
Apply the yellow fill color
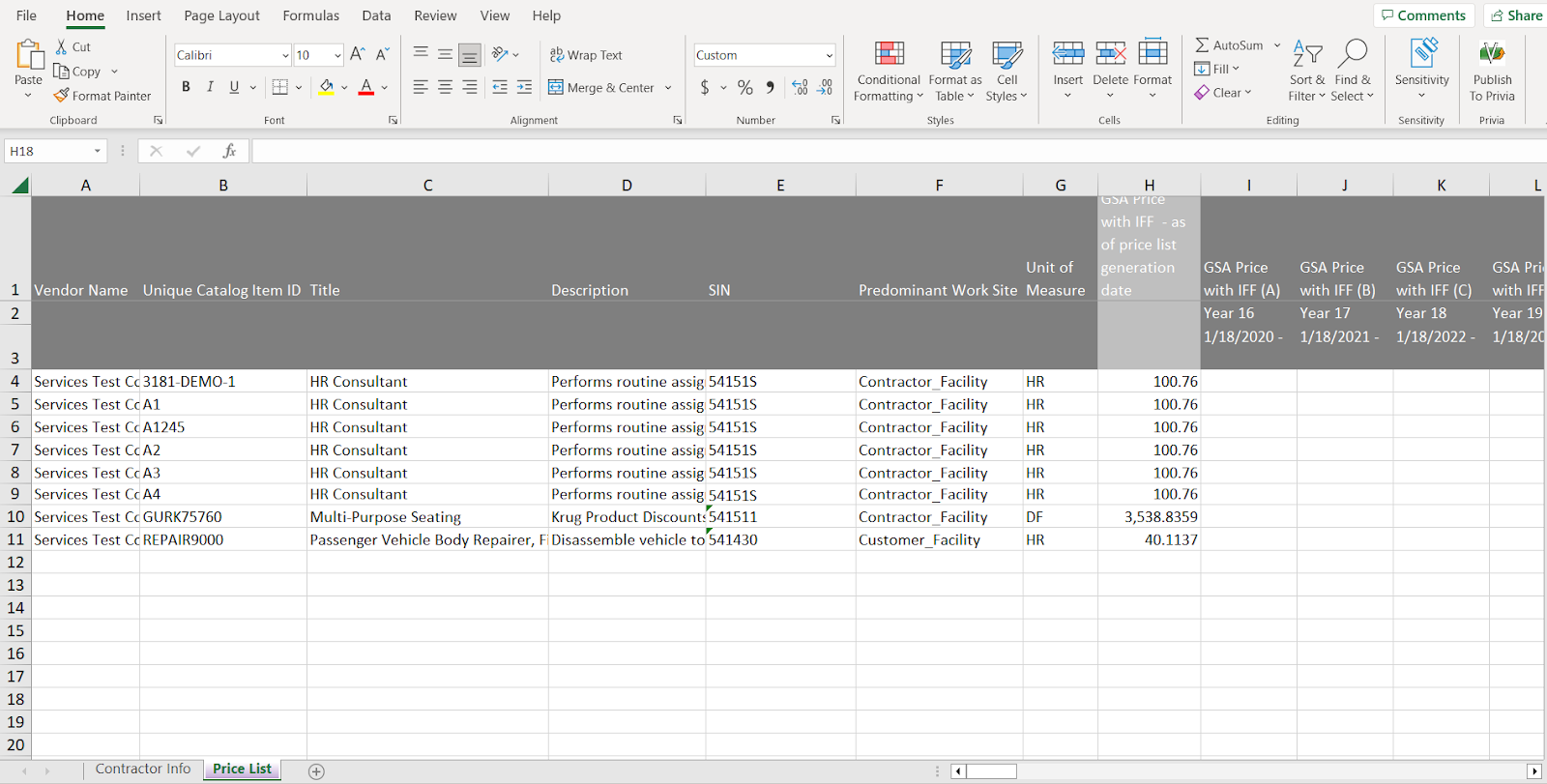click(x=327, y=87)
